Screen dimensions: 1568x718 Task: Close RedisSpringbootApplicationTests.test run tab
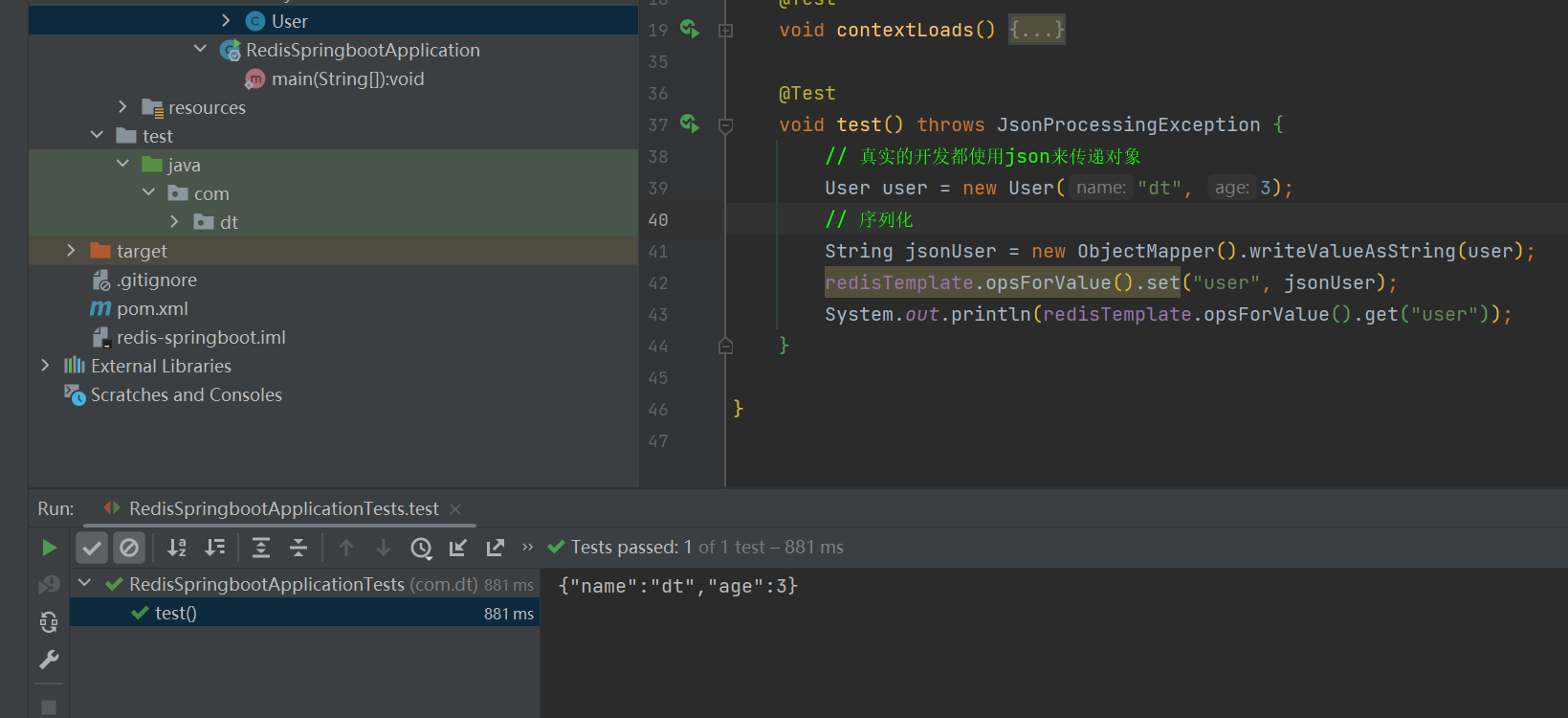(455, 509)
